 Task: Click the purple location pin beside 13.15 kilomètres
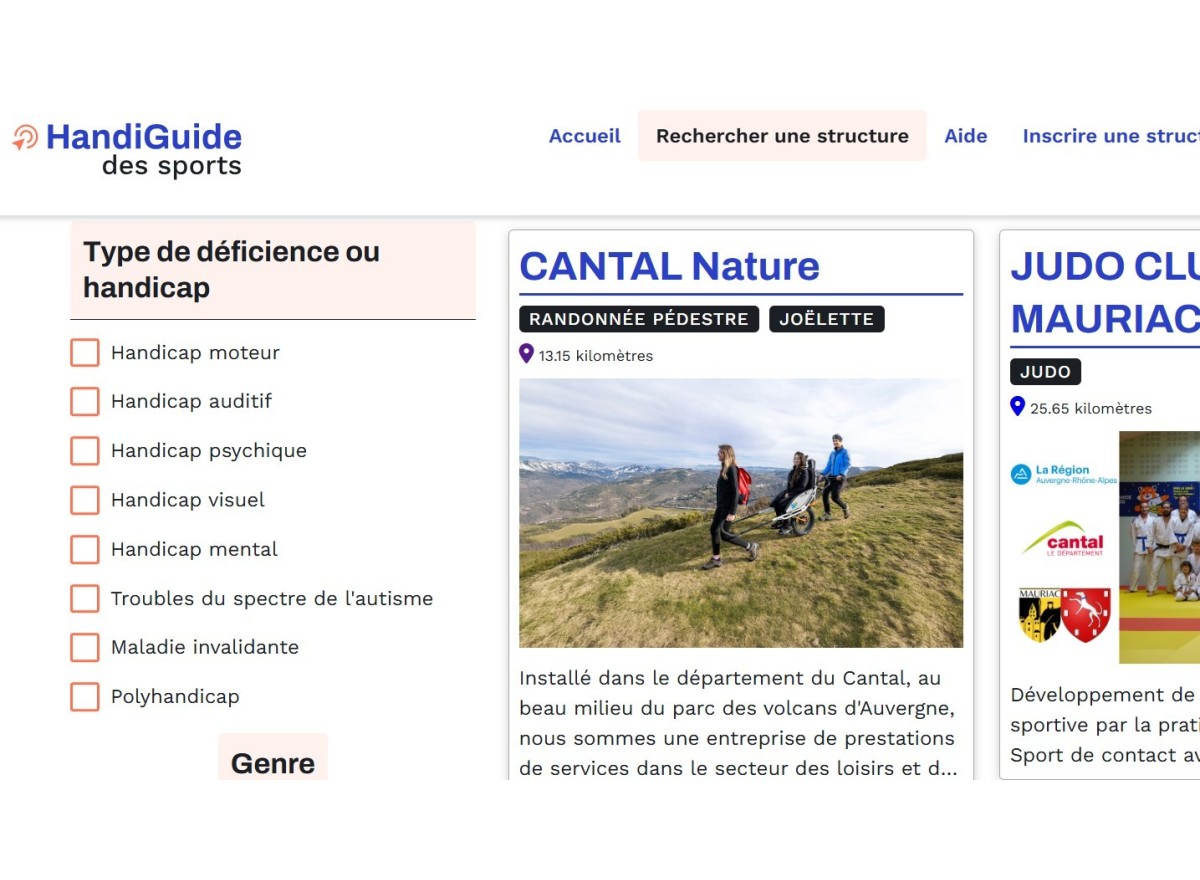[526, 354]
